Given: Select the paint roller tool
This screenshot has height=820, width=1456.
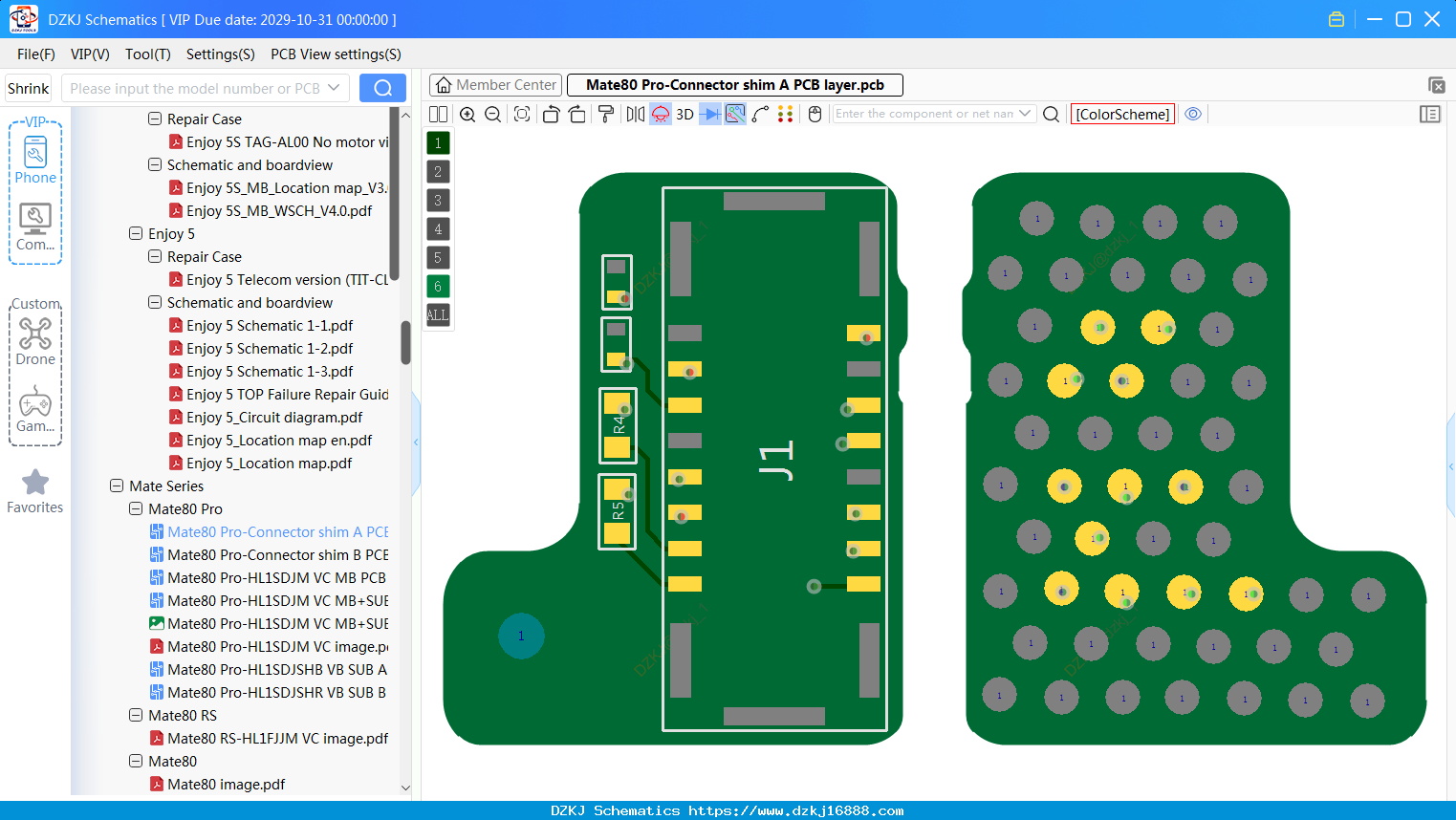Looking at the screenshot, I should [606, 115].
